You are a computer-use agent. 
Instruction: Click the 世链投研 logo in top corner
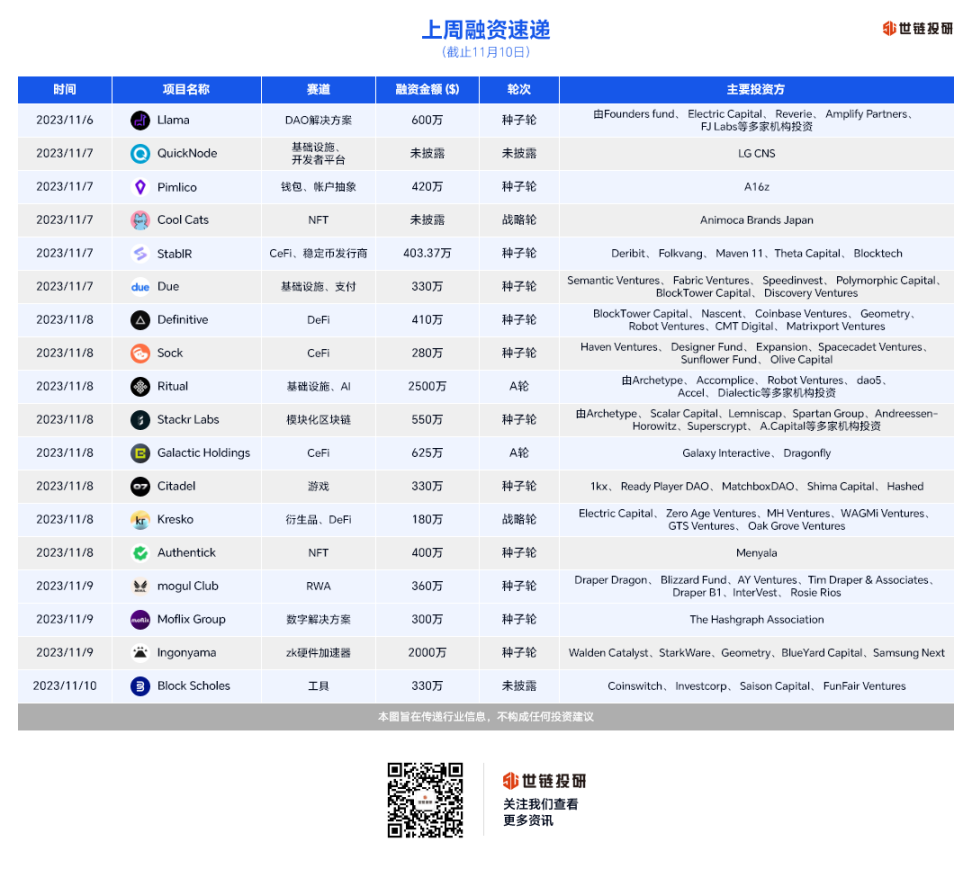(x=916, y=30)
